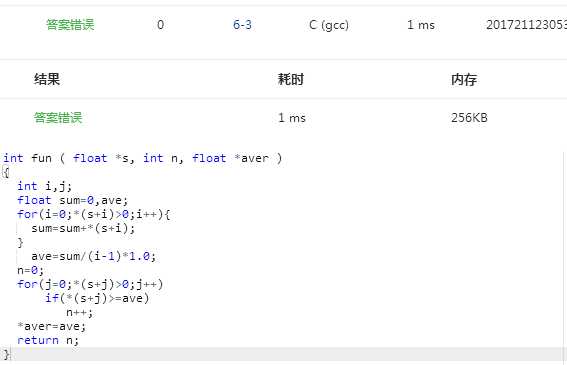The height and width of the screenshot is (365, 567).
Task: Click the 1 ms value in results table
Action: (291, 118)
